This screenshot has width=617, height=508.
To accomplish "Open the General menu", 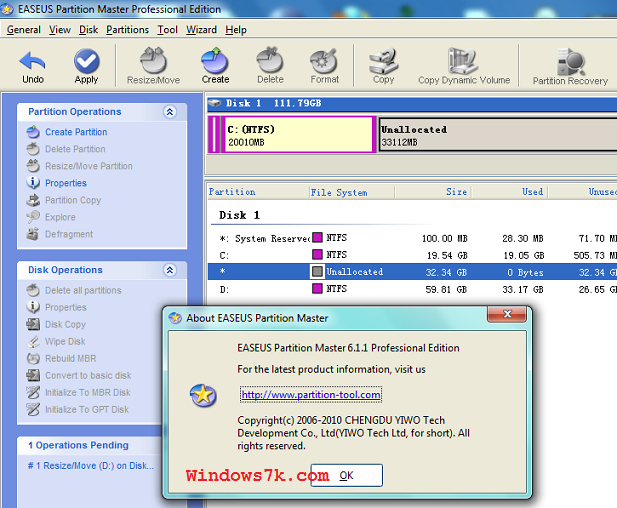I will point(24,30).
